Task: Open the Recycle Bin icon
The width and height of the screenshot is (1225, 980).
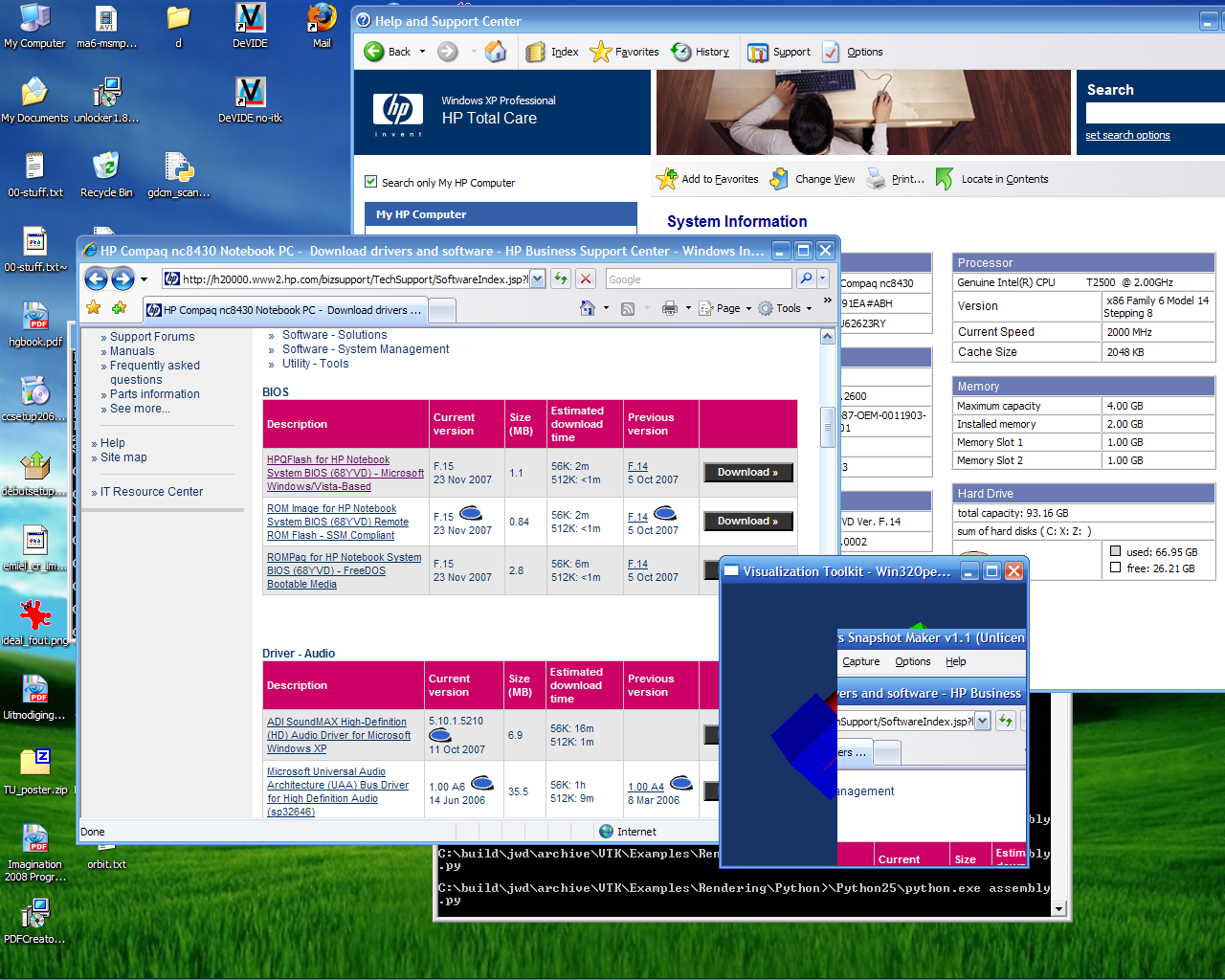Action: (x=106, y=174)
